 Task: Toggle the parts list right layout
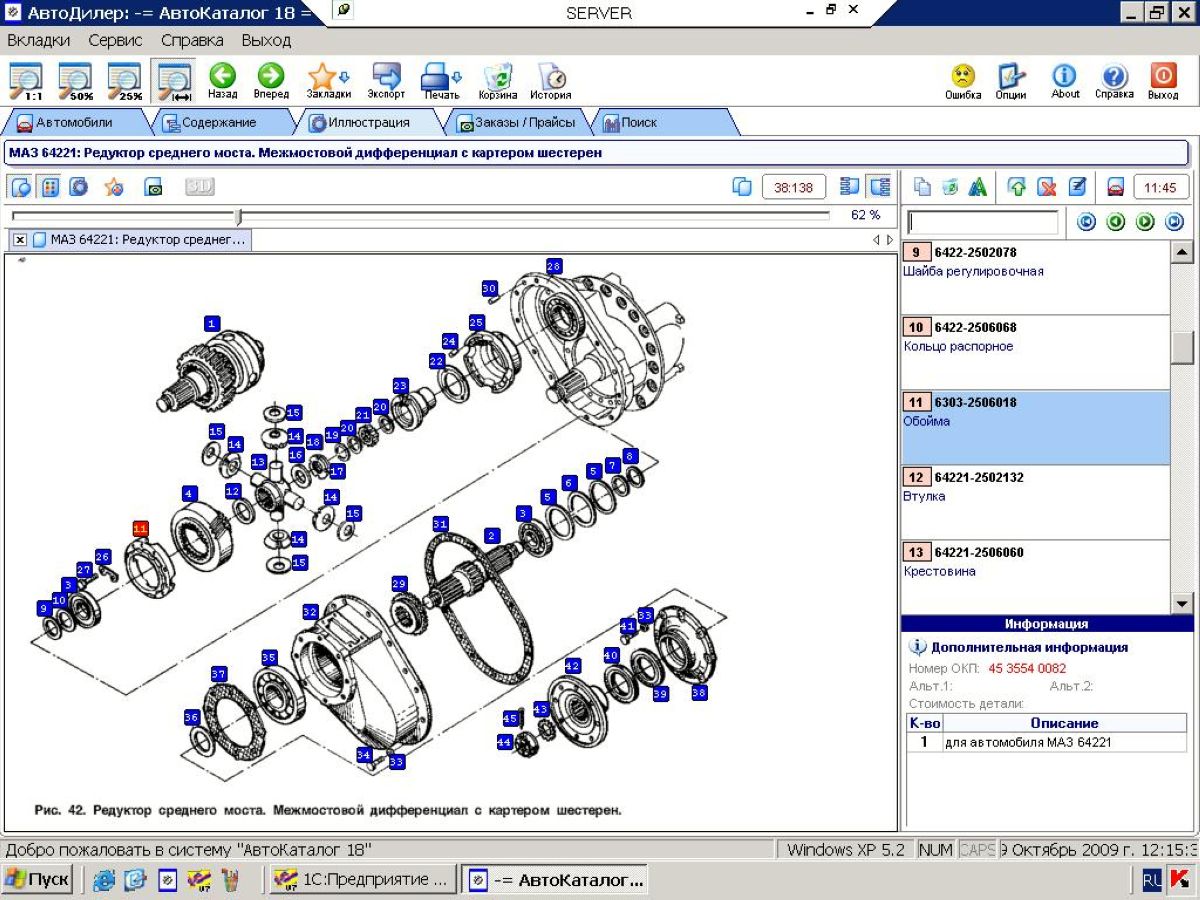tap(879, 187)
